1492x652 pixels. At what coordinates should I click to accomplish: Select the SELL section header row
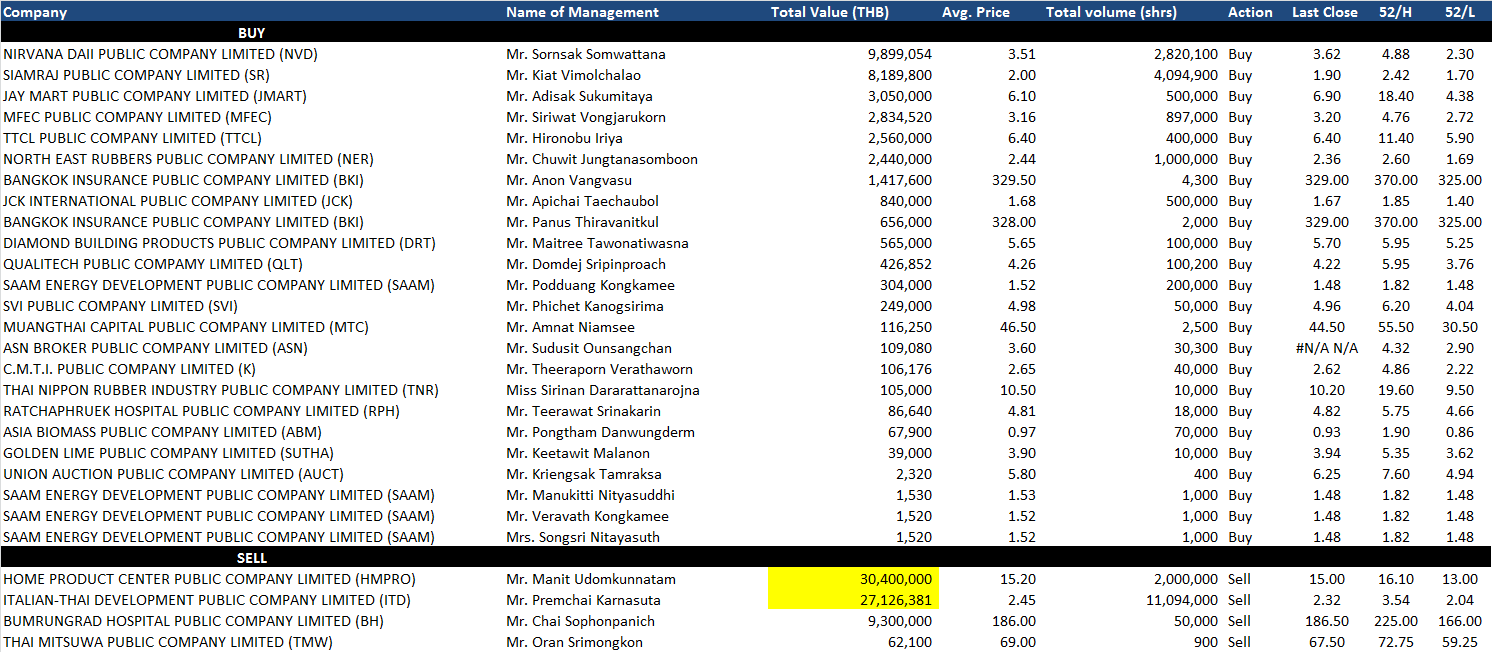pos(746,558)
